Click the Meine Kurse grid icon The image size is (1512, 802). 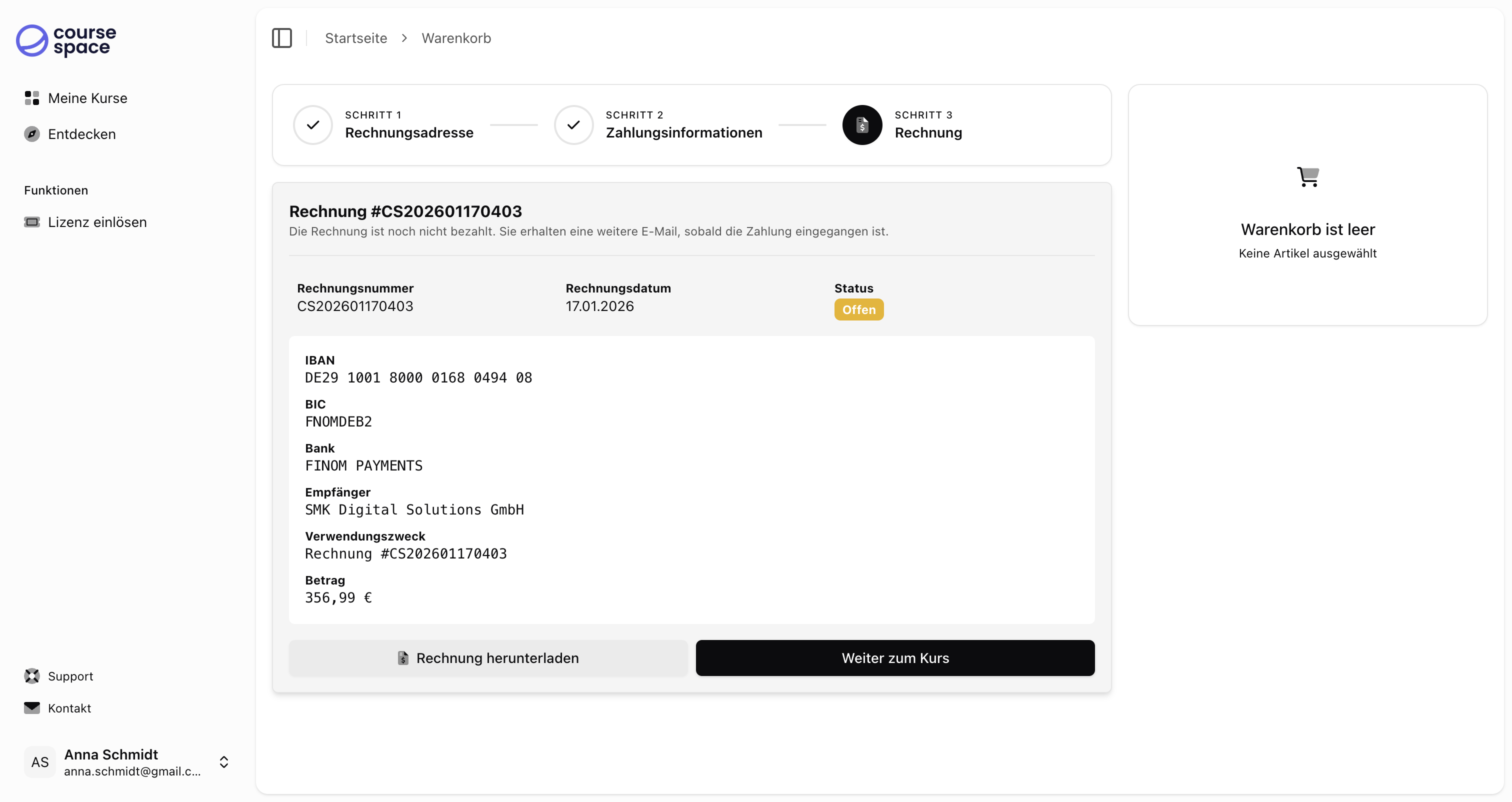(31, 98)
